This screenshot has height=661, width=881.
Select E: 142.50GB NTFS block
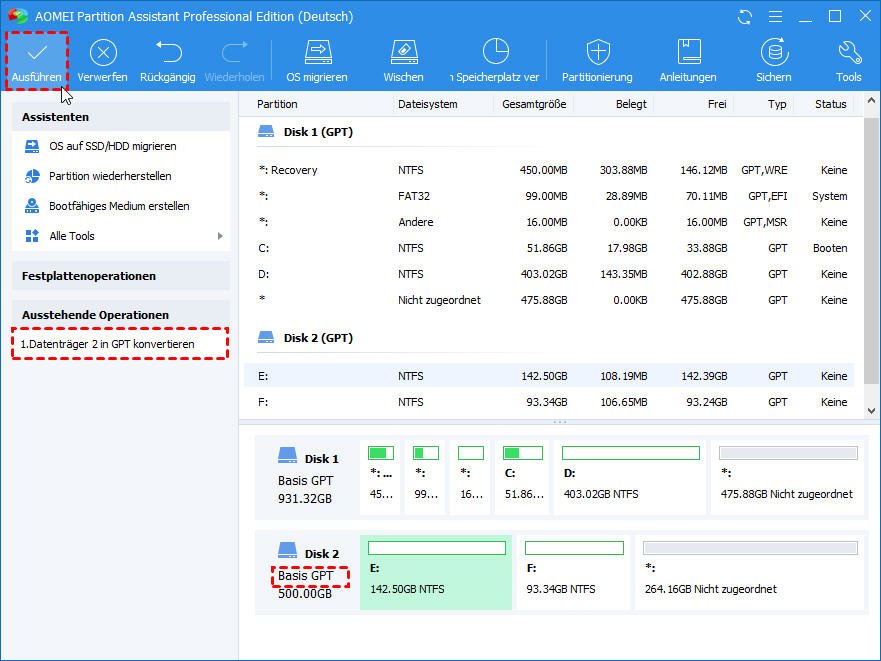436,572
